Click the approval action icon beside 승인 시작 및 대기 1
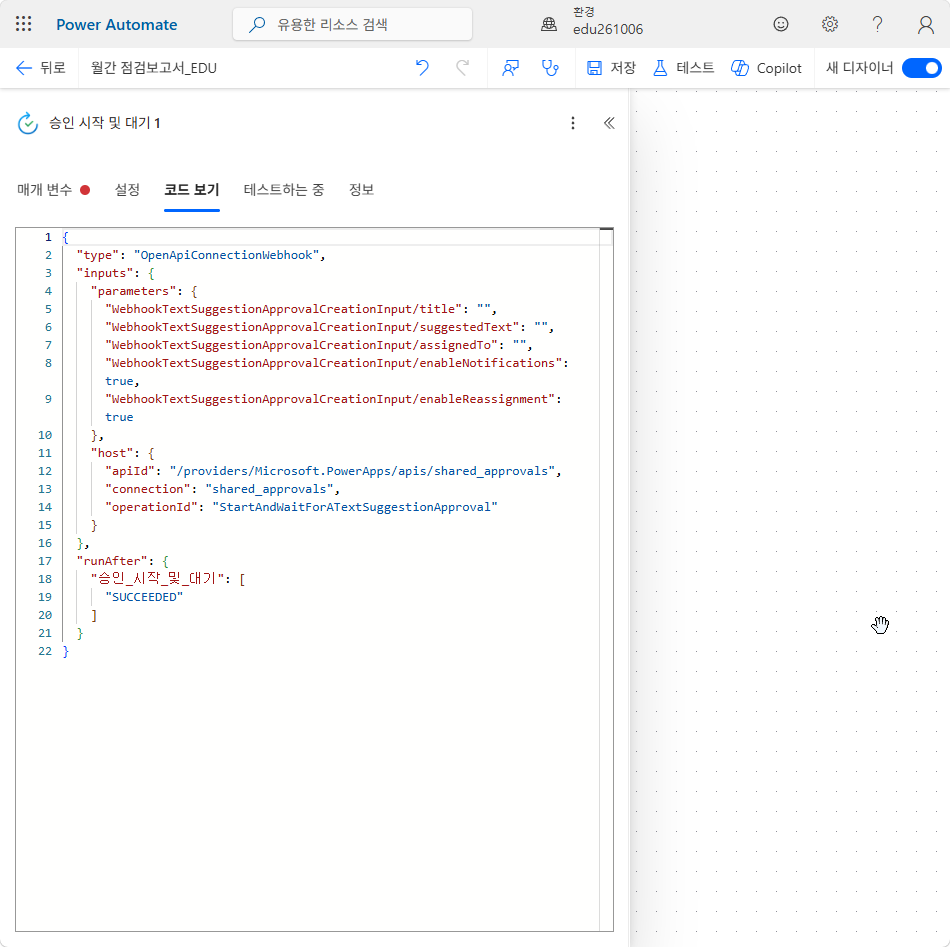 pyautogui.click(x=28, y=123)
